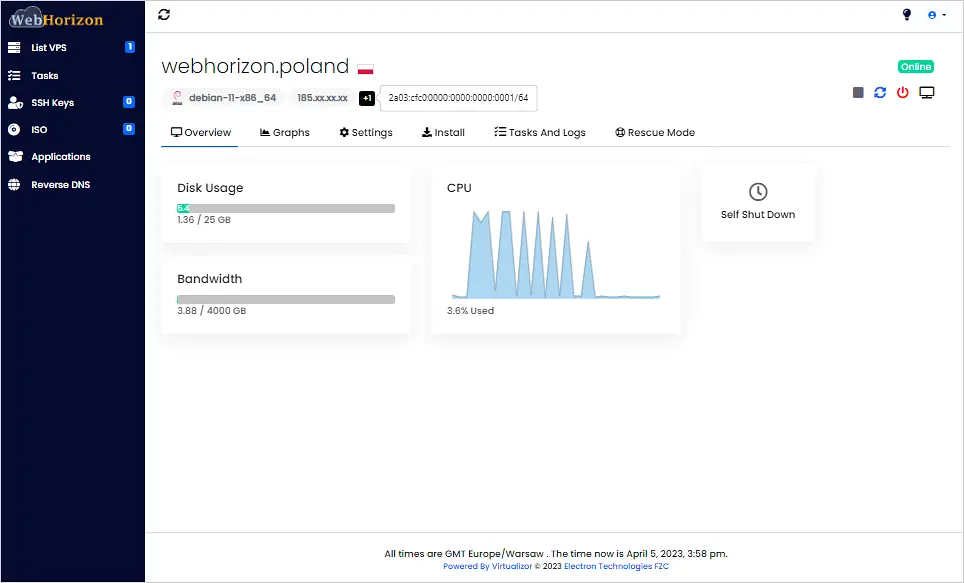
Task: Switch to the Install tab
Action: coord(443,132)
